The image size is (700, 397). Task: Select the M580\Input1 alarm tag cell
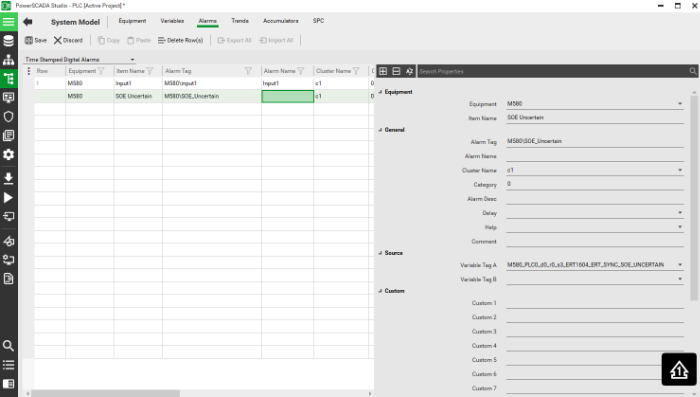point(212,83)
